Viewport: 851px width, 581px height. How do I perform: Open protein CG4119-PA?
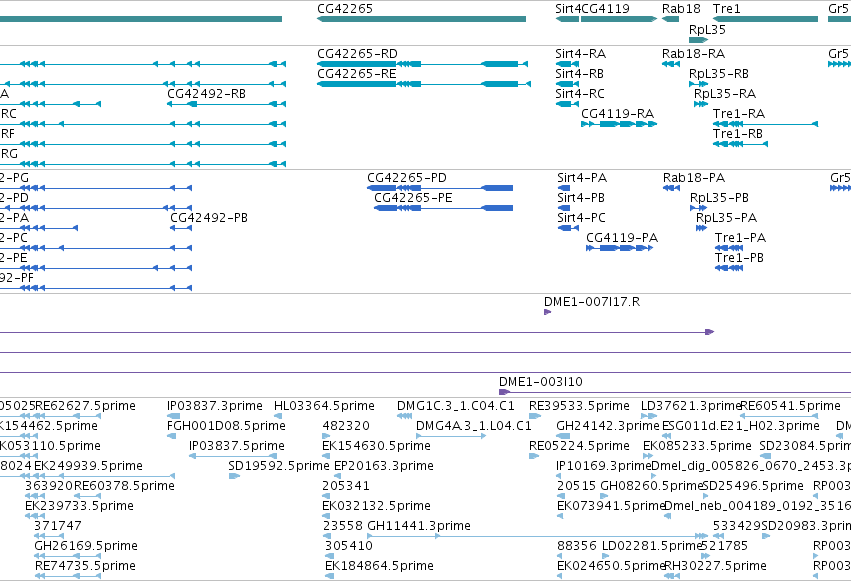pyautogui.click(x=622, y=238)
